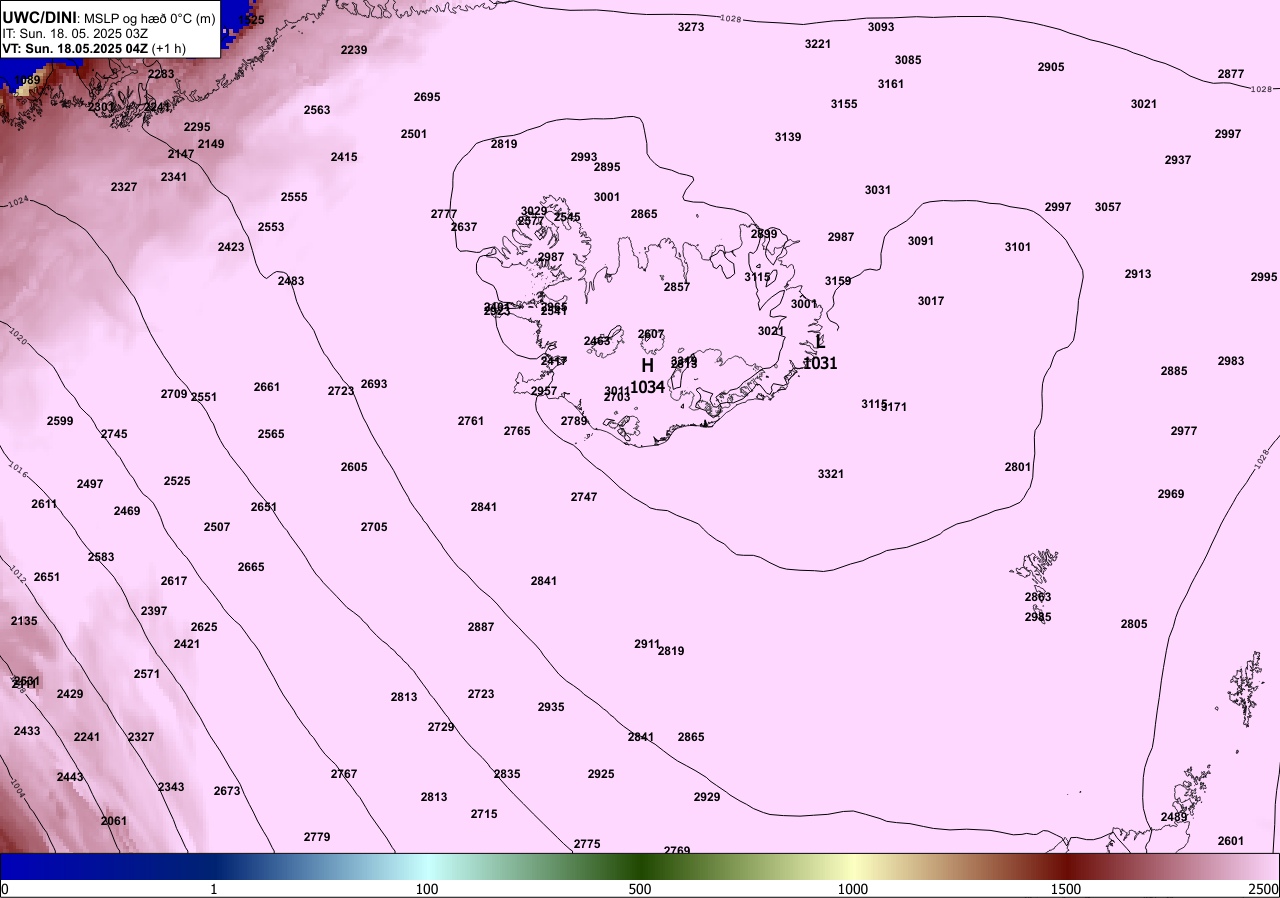Click the 2937 height value
This screenshot has height=898, width=1280.
pos(1178,160)
